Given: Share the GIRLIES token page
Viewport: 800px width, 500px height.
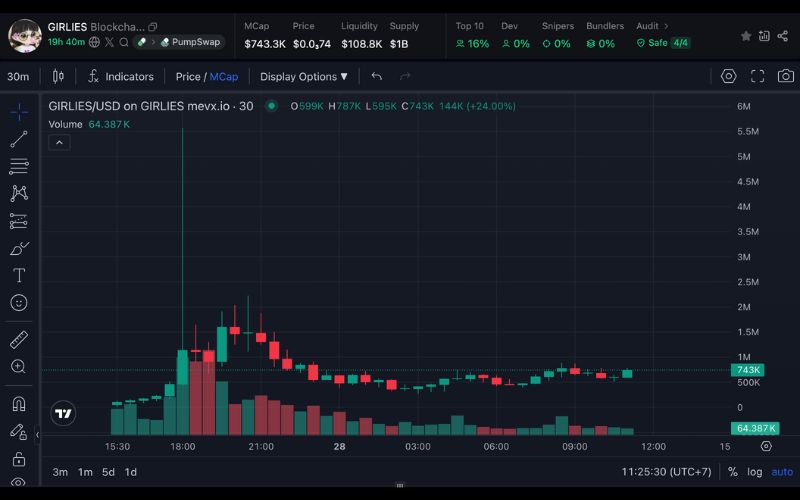Looking at the screenshot, I should [783, 36].
